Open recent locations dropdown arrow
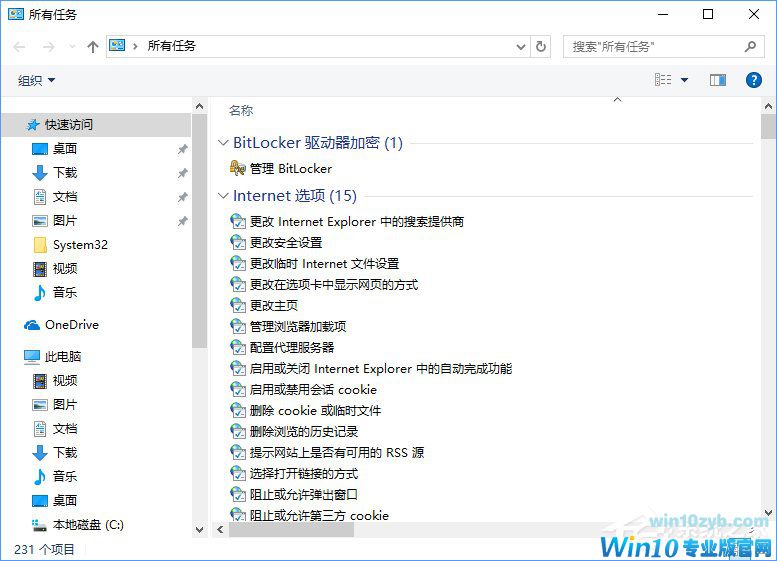 pyautogui.click(x=72, y=47)
